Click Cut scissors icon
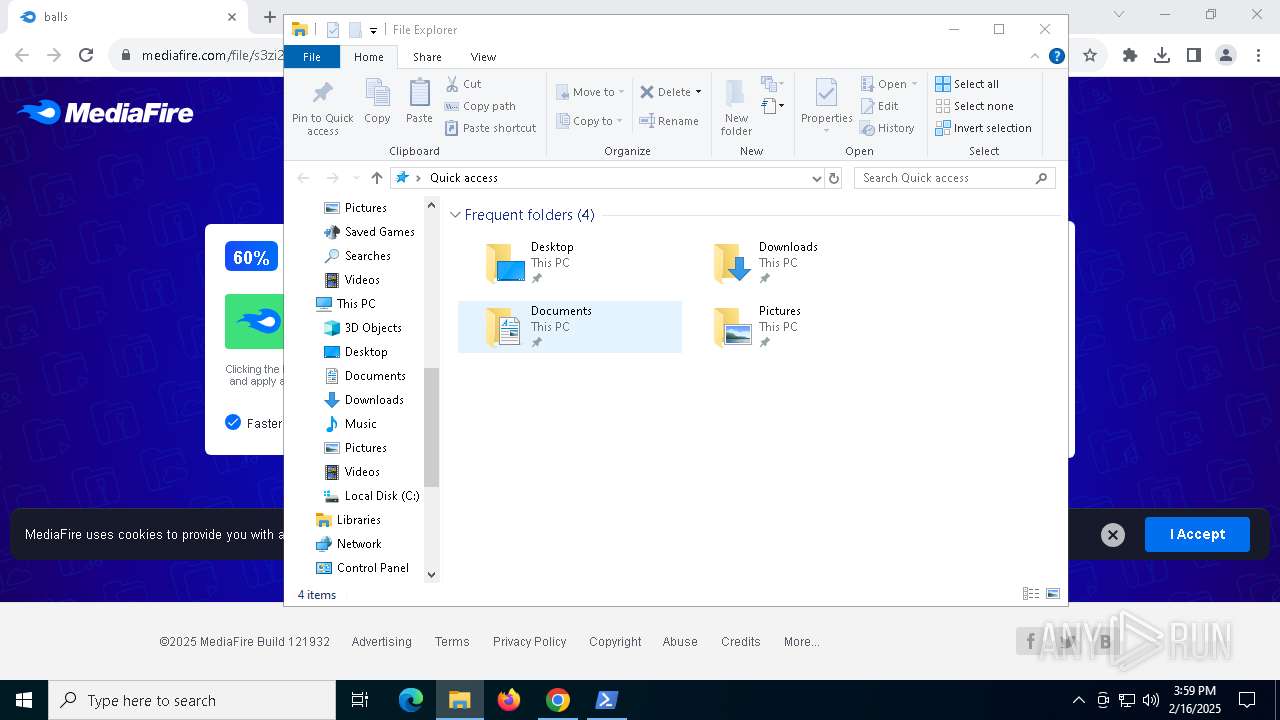 click(452, 84)
